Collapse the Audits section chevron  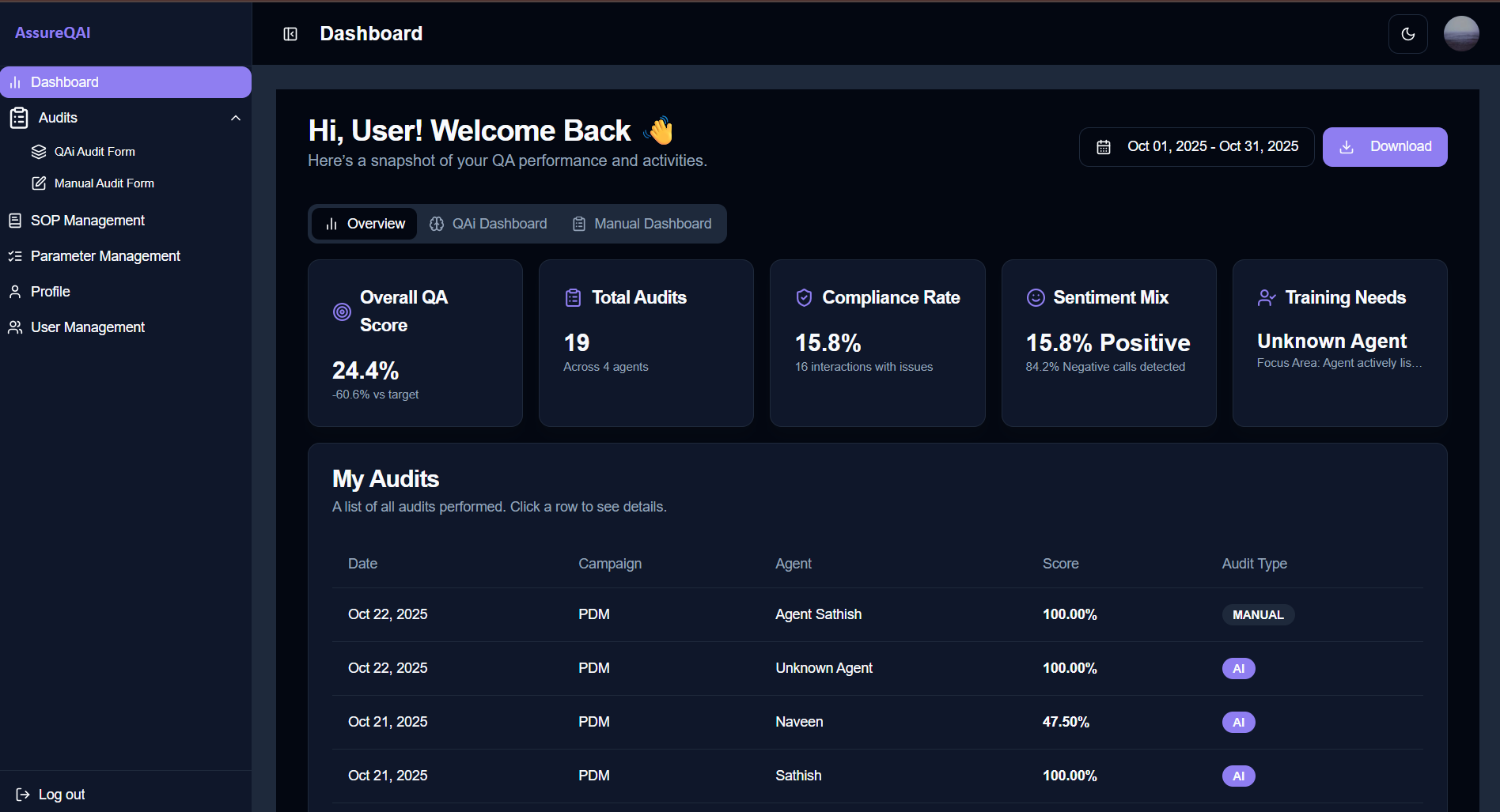pos(235,117)
